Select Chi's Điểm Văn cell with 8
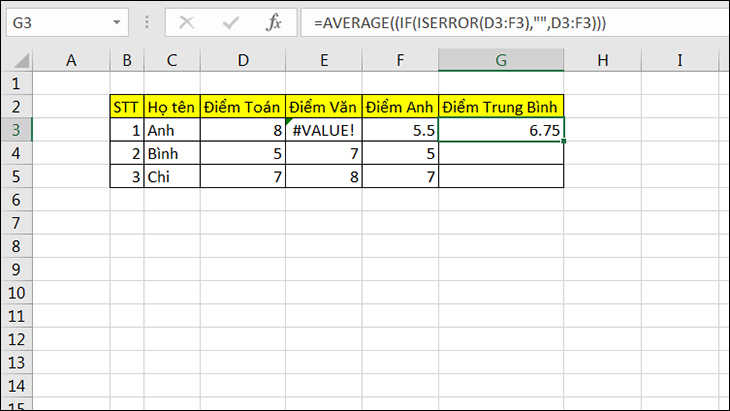The image size is (730, 411). 324,176
